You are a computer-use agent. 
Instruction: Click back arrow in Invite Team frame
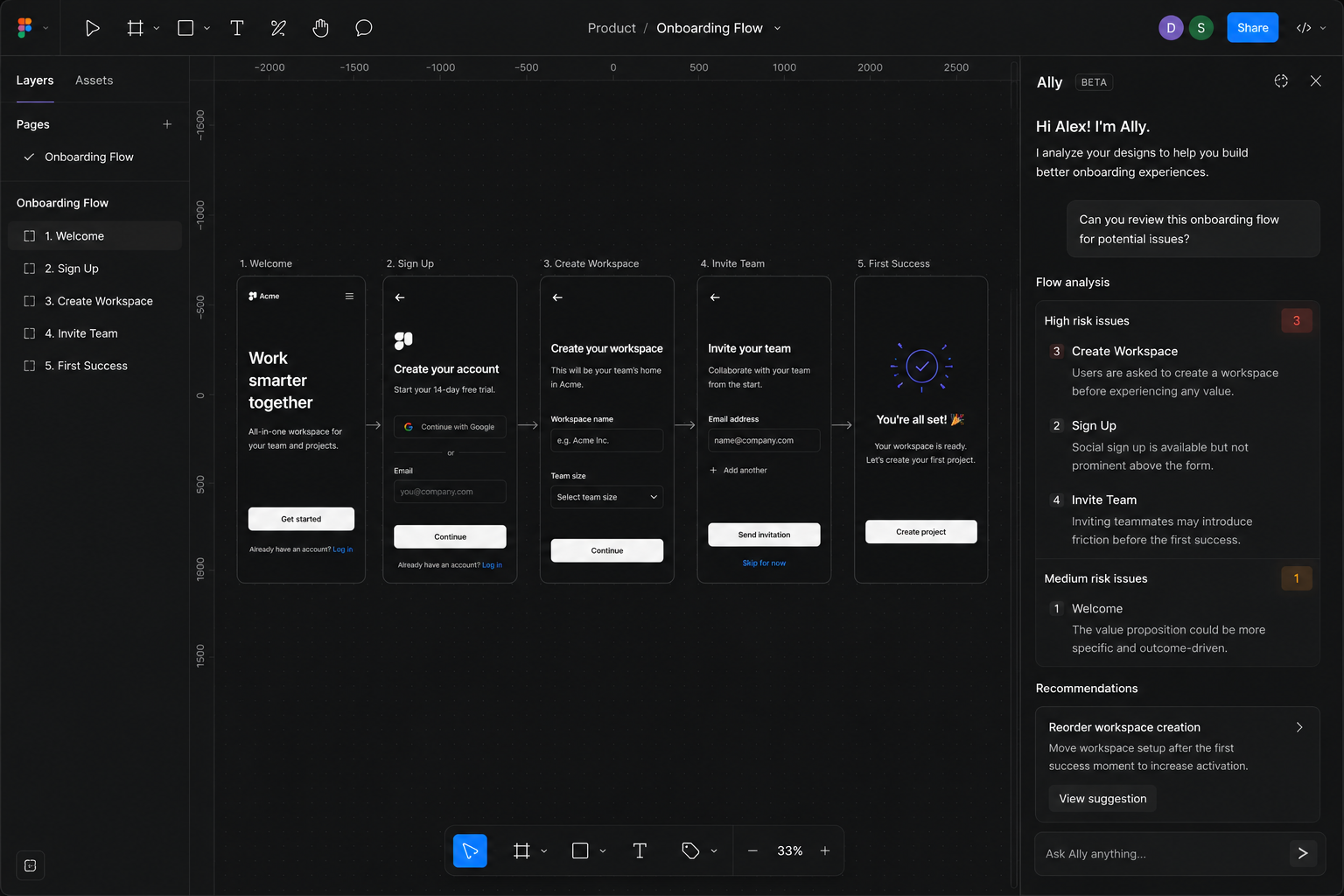(x=715, y=297)
